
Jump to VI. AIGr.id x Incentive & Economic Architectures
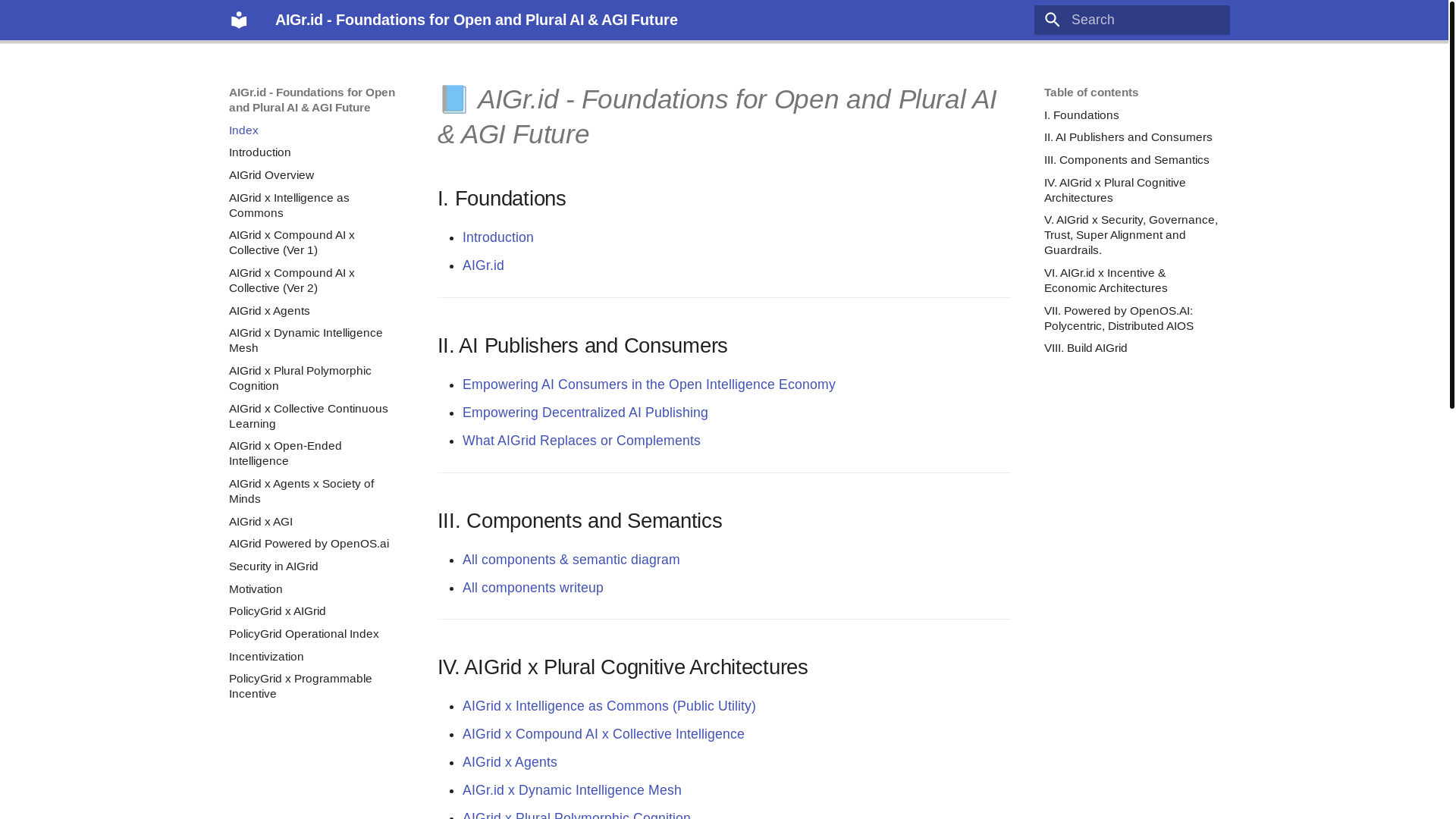1106,281
